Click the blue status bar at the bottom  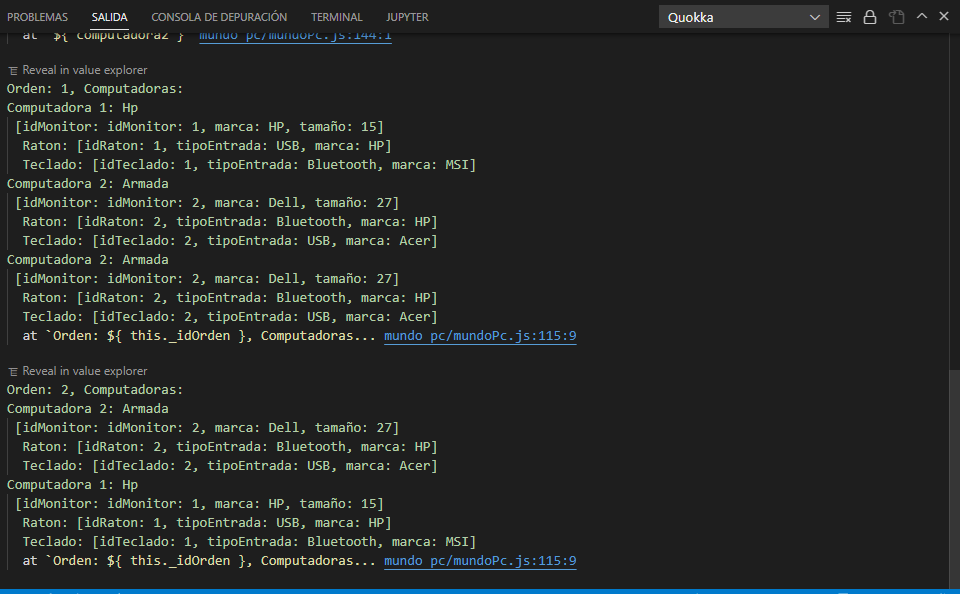click(480, 590)
